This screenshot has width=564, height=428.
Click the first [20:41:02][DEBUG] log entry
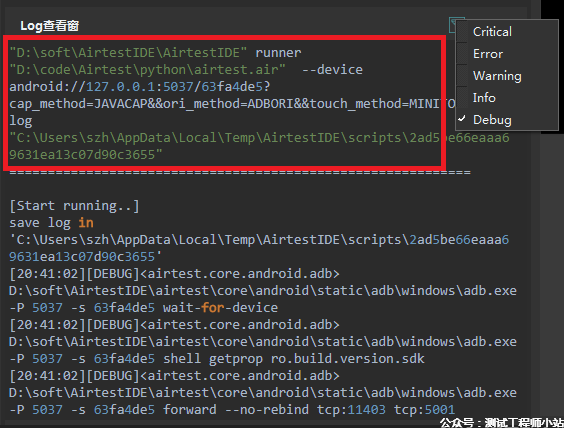coord(174,274)
